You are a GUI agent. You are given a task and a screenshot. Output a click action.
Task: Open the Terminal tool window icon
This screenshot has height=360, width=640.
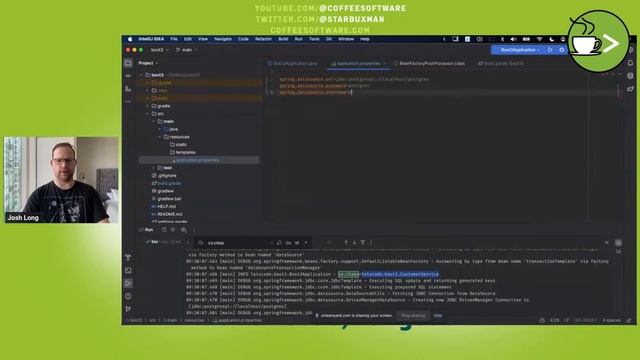(128, 270)
